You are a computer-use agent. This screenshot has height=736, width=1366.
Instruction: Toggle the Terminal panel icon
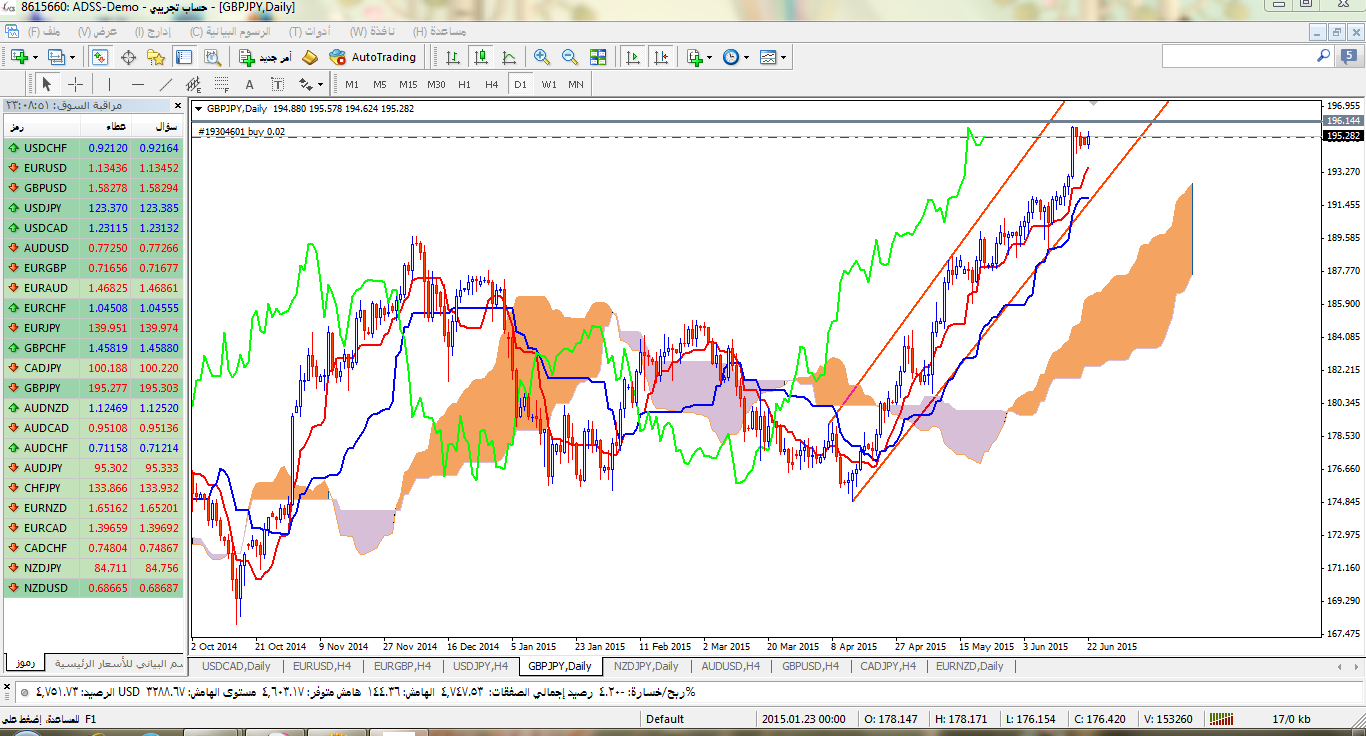coord(184,57)
